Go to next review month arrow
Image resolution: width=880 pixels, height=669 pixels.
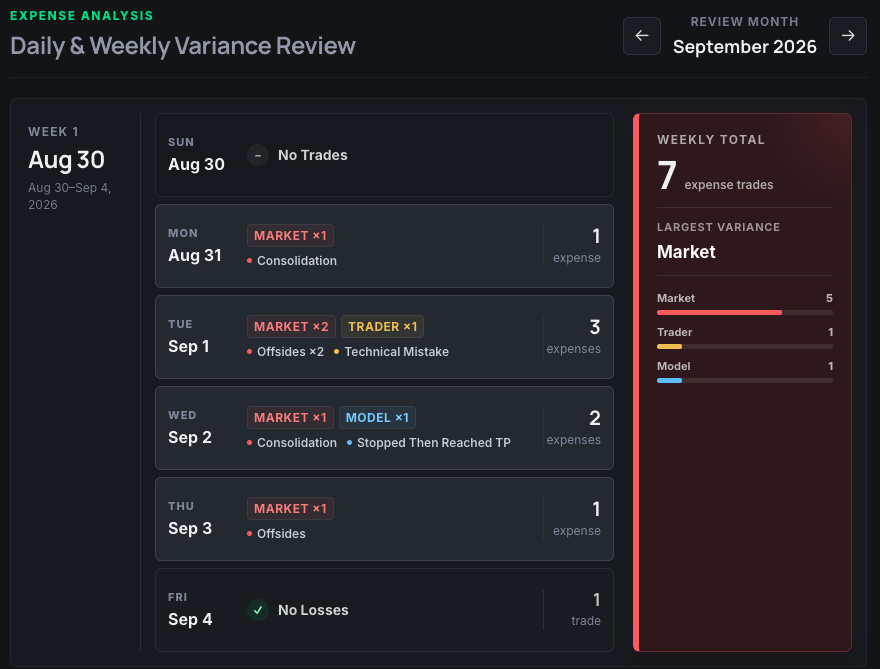(847, 36)
